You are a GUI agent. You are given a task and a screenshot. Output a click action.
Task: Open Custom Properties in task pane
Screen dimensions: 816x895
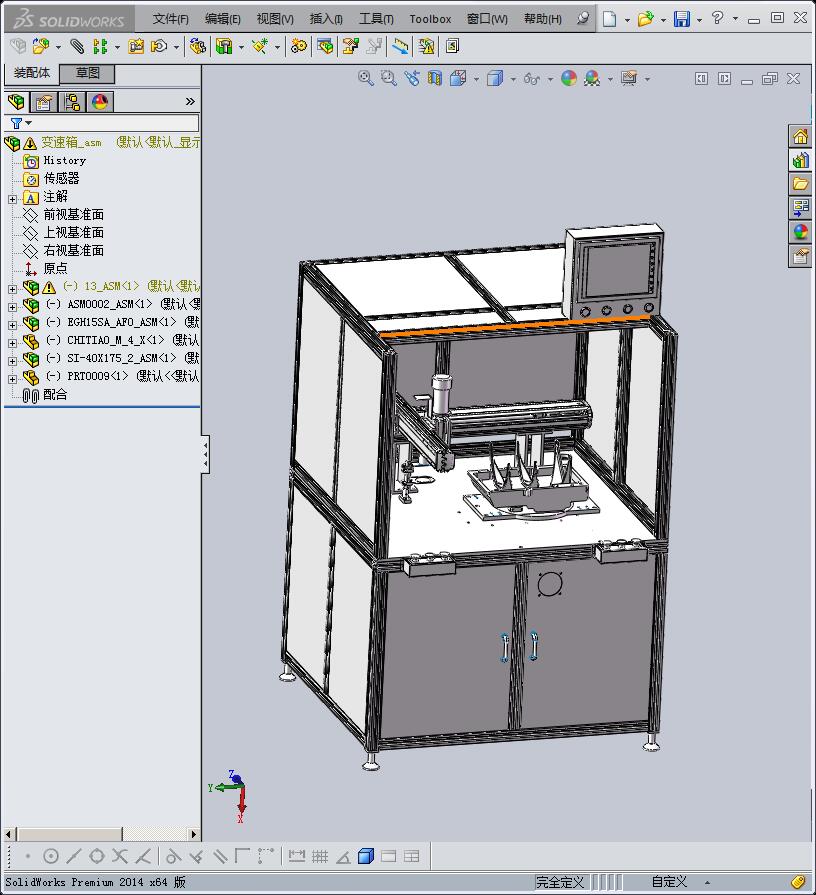pos(801,256)
